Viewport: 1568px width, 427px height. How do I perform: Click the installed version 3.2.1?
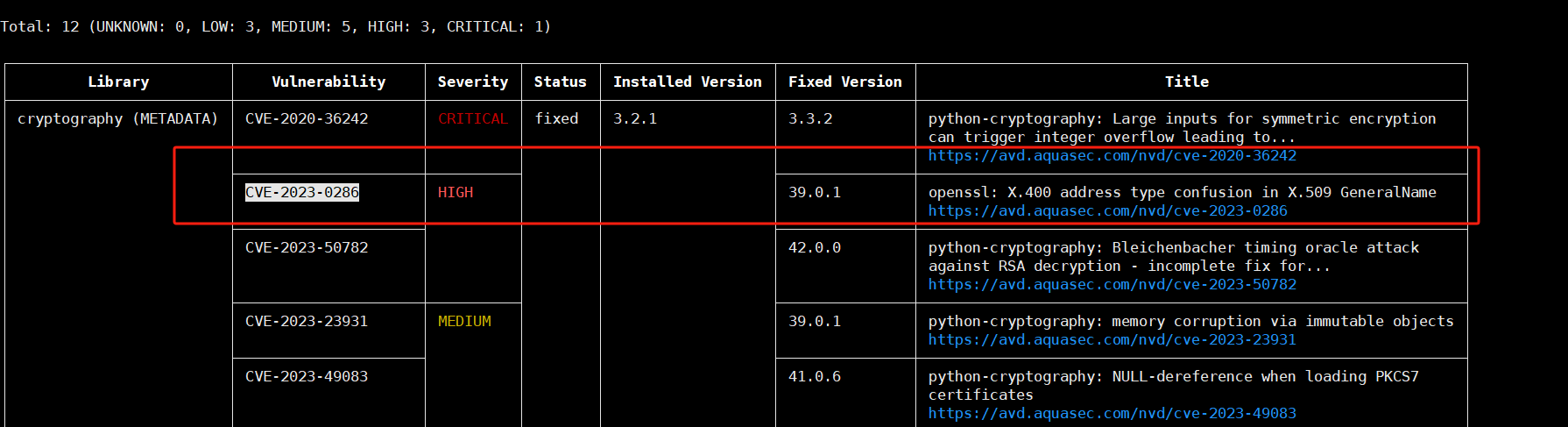click(635, 119)
